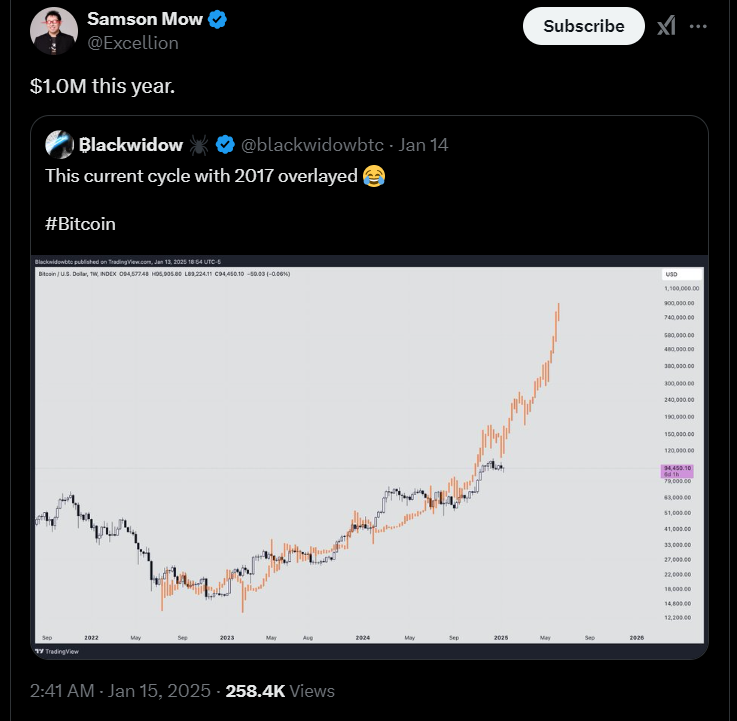Open the Blackwidow display name
The width and height of the screenshot is (737, 721).
point(131,145)
